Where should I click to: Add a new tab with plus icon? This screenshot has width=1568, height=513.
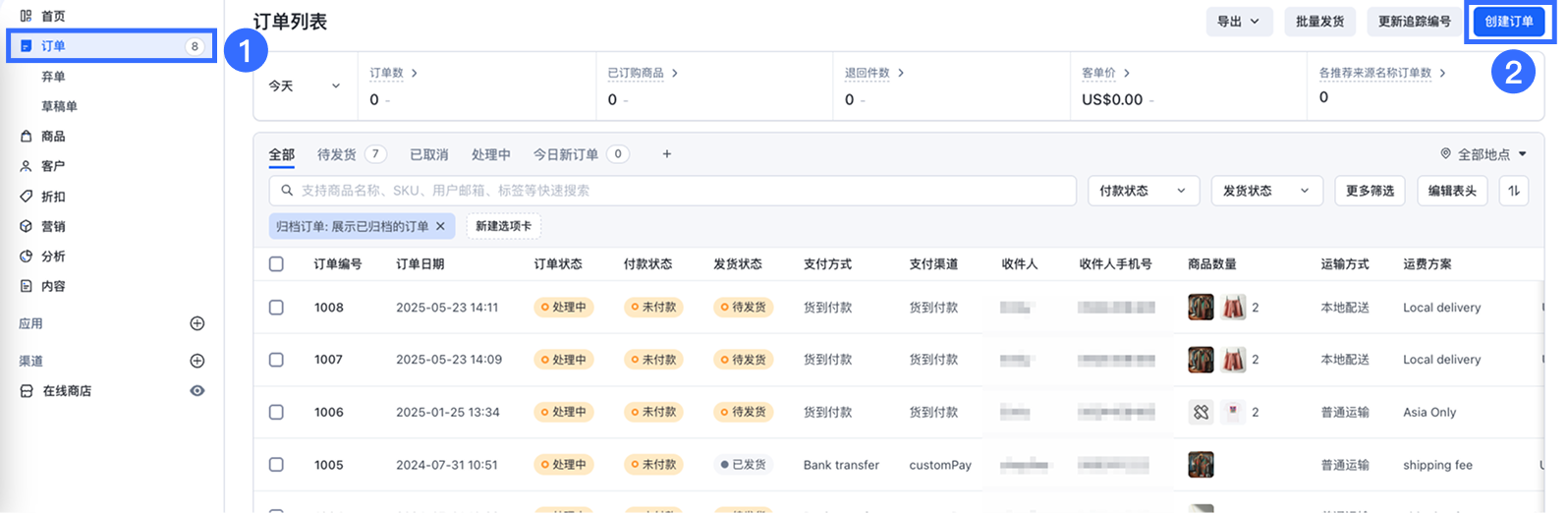coord(666,154)
